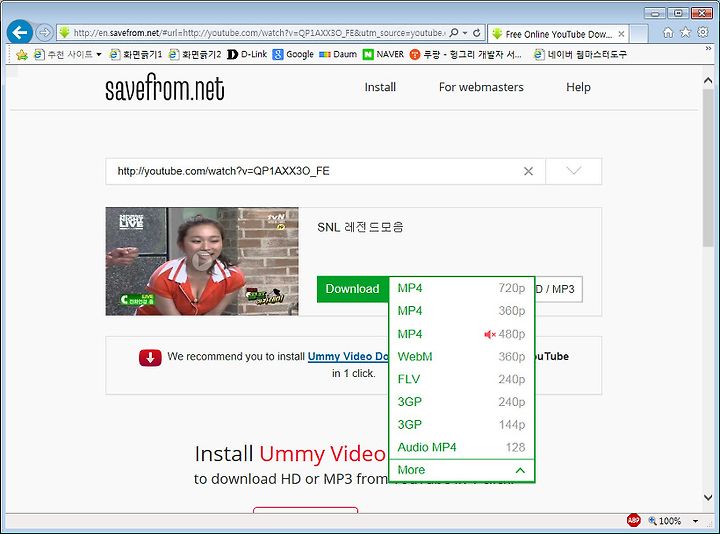Viewport: 720px width, 534px height.
Task: Open the empty new tab button
Action: pos(639,34)
